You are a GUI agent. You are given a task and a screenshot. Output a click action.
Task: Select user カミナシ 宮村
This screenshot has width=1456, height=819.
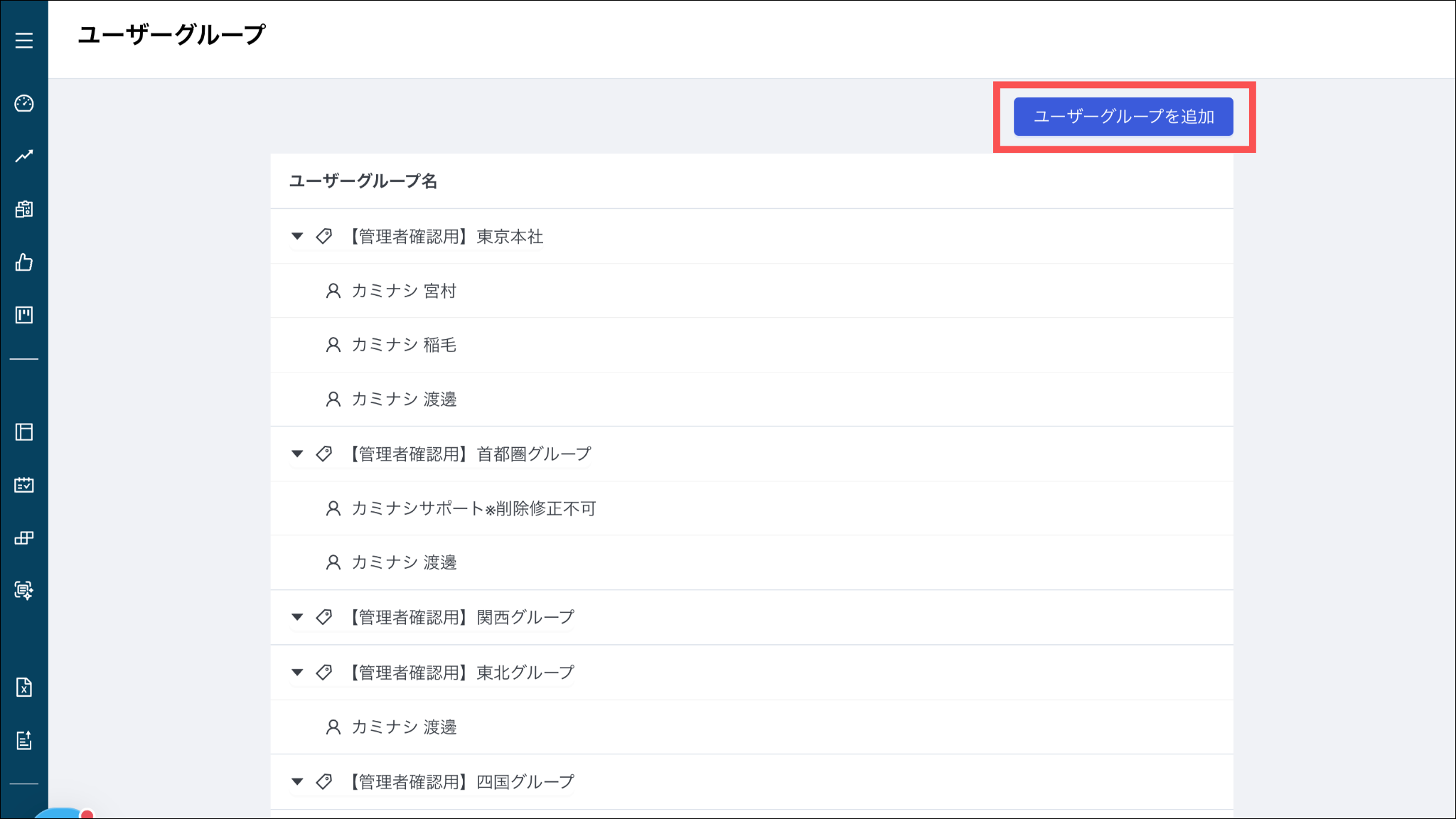(x=404, y=291)
